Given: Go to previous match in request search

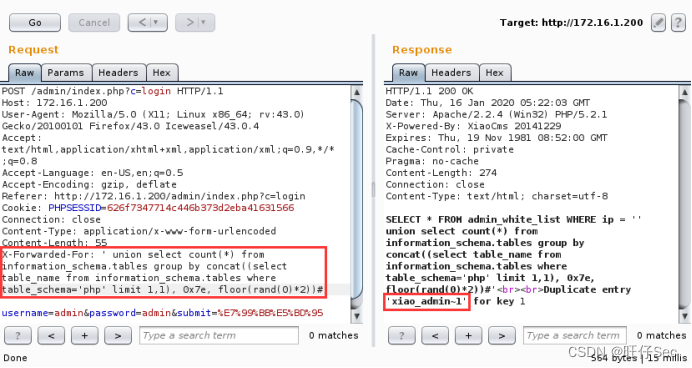Looking at the screenshot, I should pos(51,336).
